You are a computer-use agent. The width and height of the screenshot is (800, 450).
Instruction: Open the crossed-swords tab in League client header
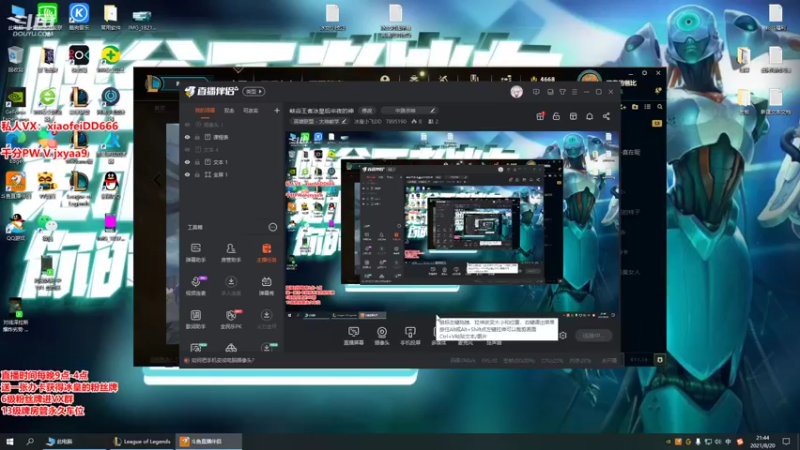443,79
